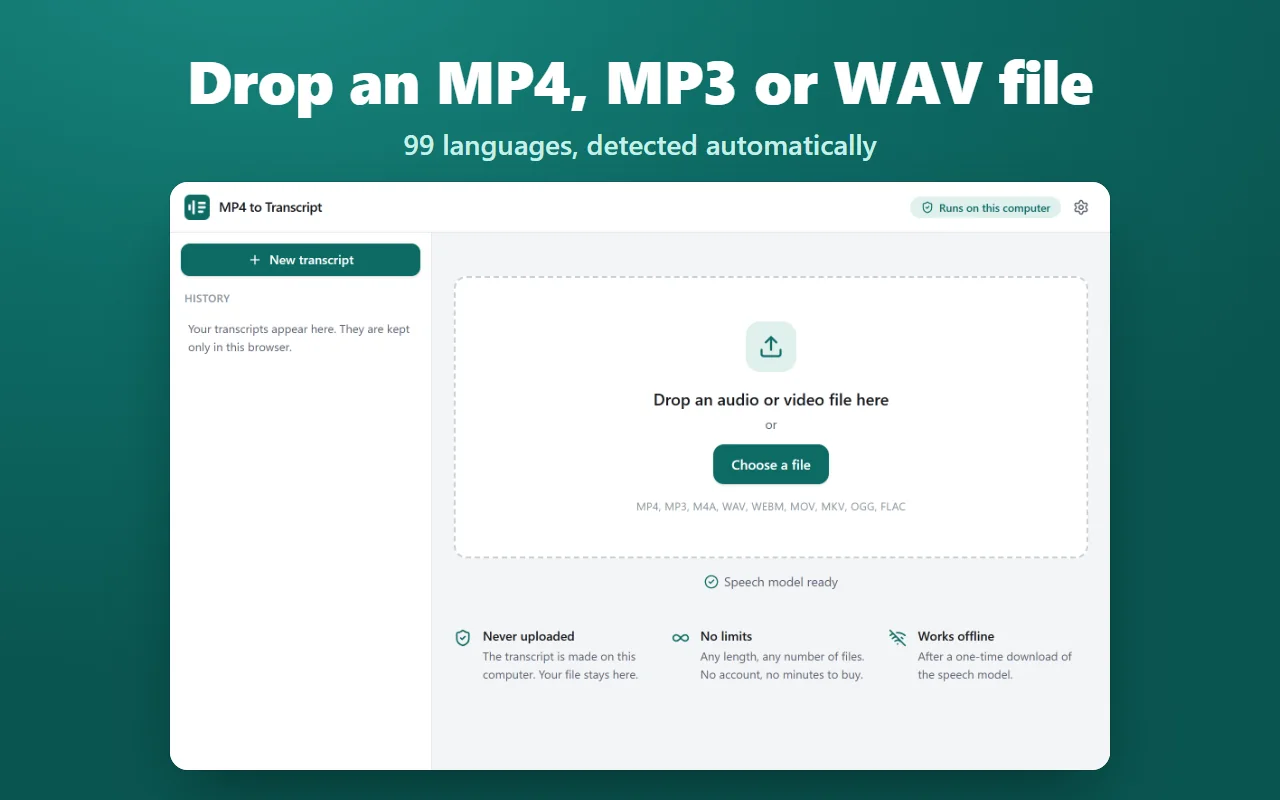Open settings via the gear icon

1081,208
